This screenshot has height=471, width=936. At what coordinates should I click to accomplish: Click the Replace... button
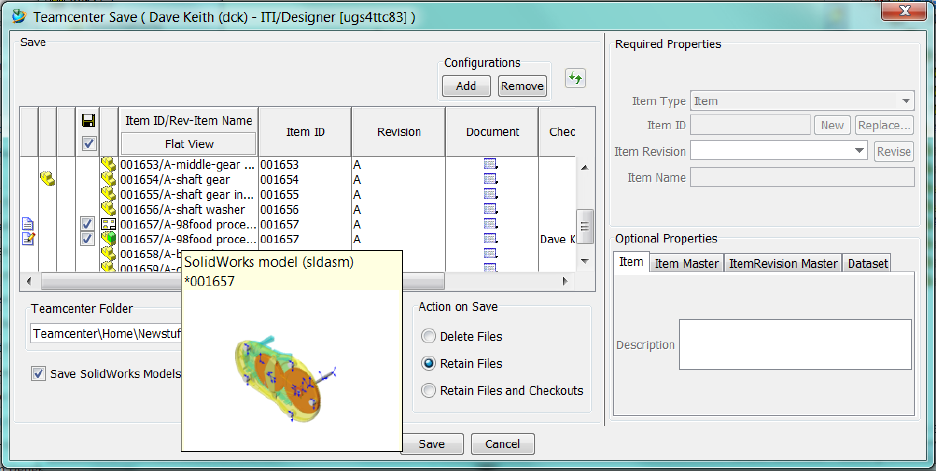(x=884, y=125)
